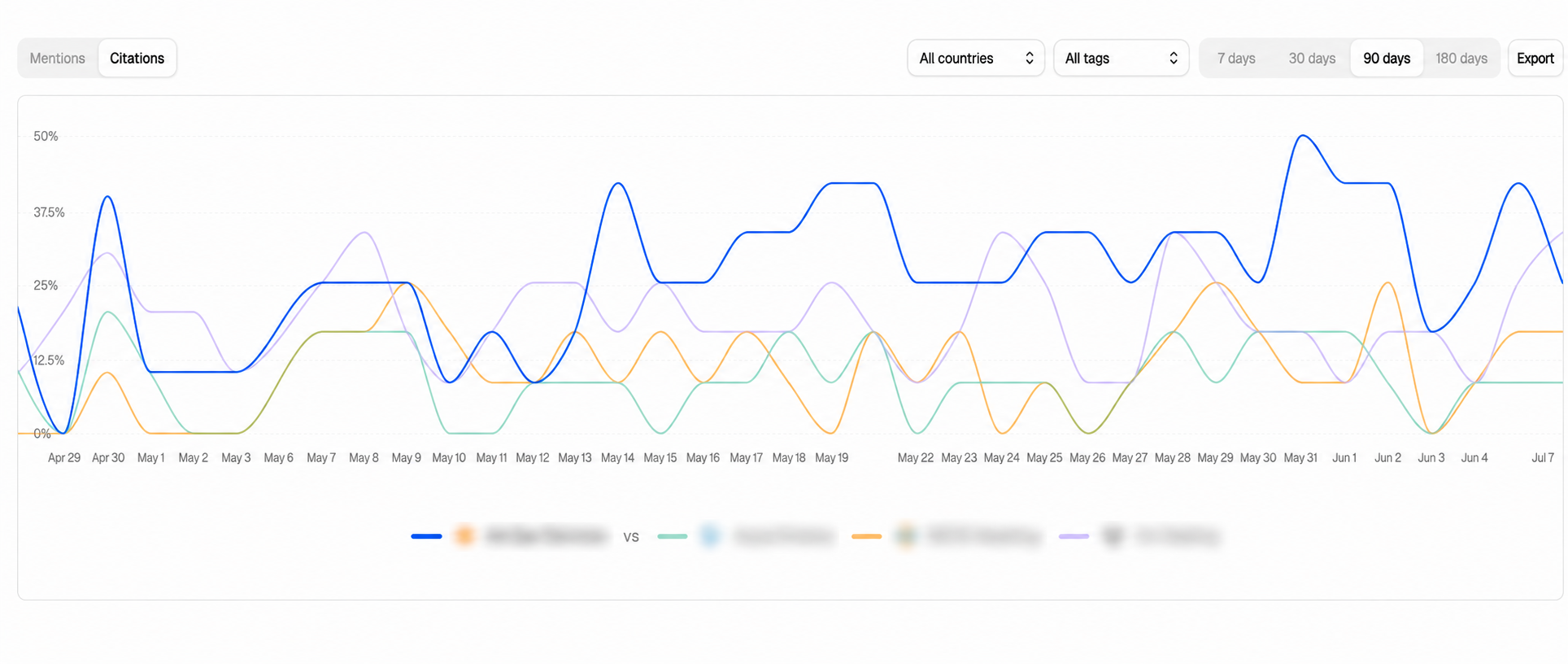The image size is (1568, 664).
Task: Select the Citations tab
Action: pos(137,59)
